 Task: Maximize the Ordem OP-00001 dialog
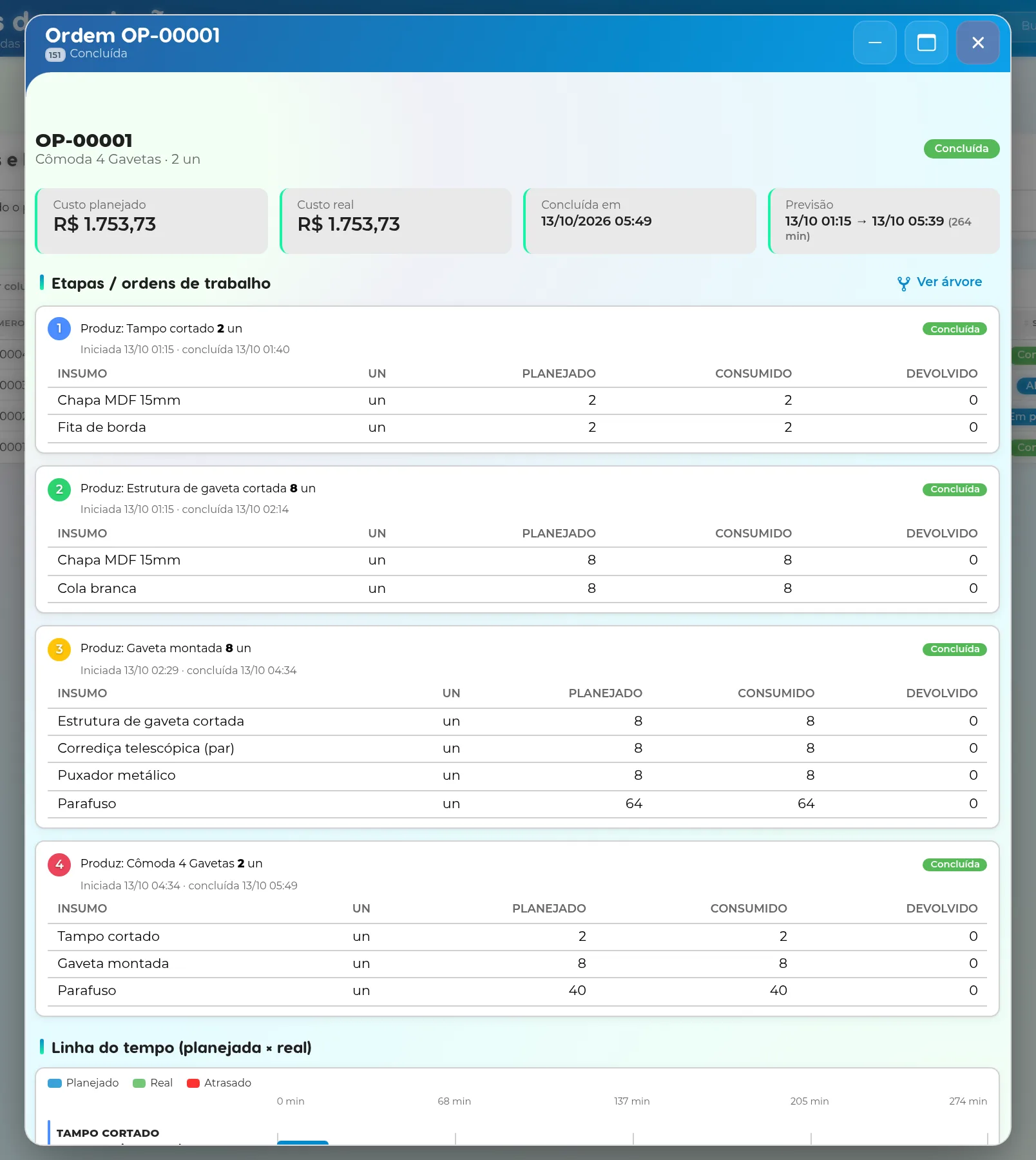point(926,43)
